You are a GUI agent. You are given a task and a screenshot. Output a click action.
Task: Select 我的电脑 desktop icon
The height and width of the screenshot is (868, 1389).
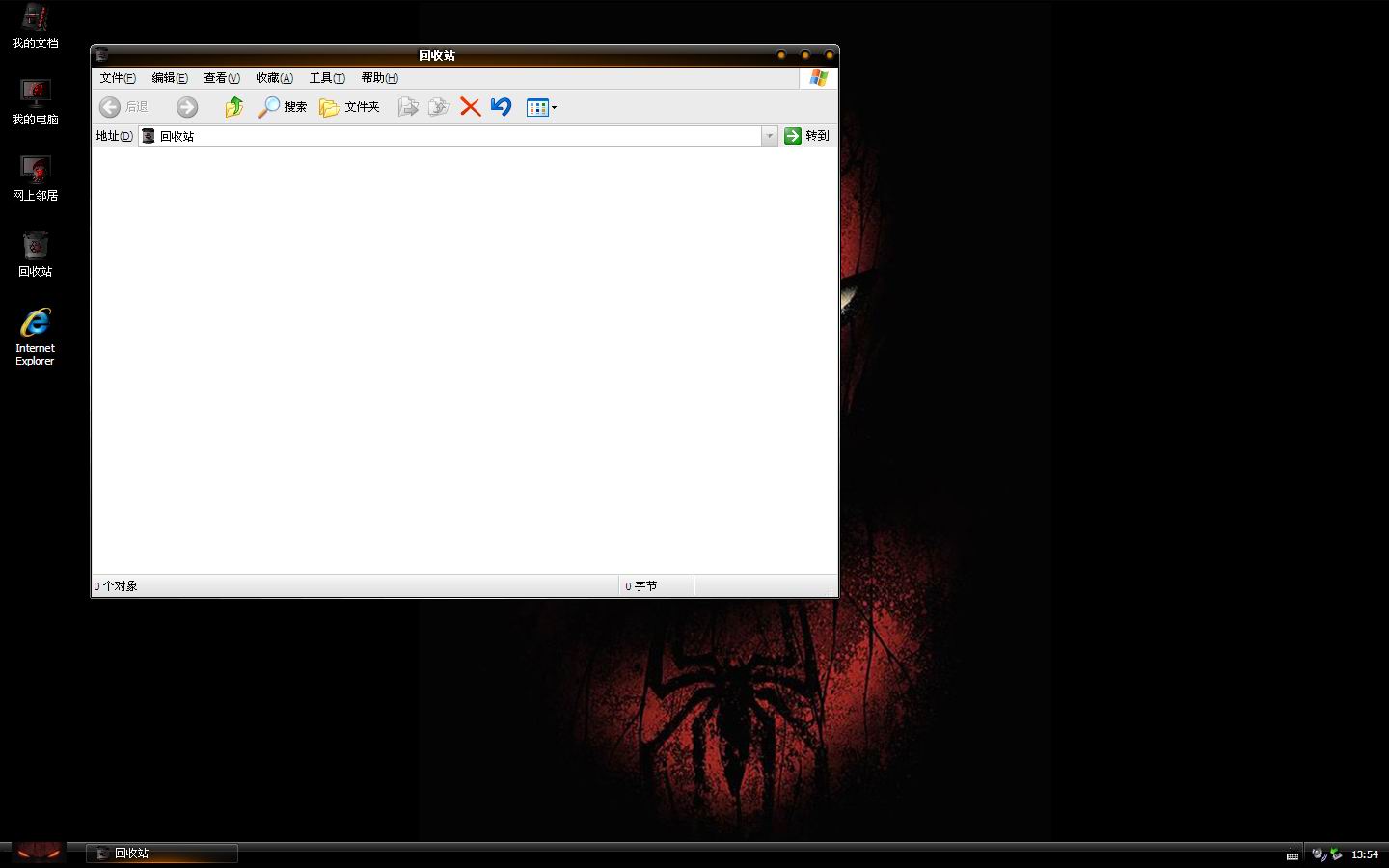coord(35,102)
